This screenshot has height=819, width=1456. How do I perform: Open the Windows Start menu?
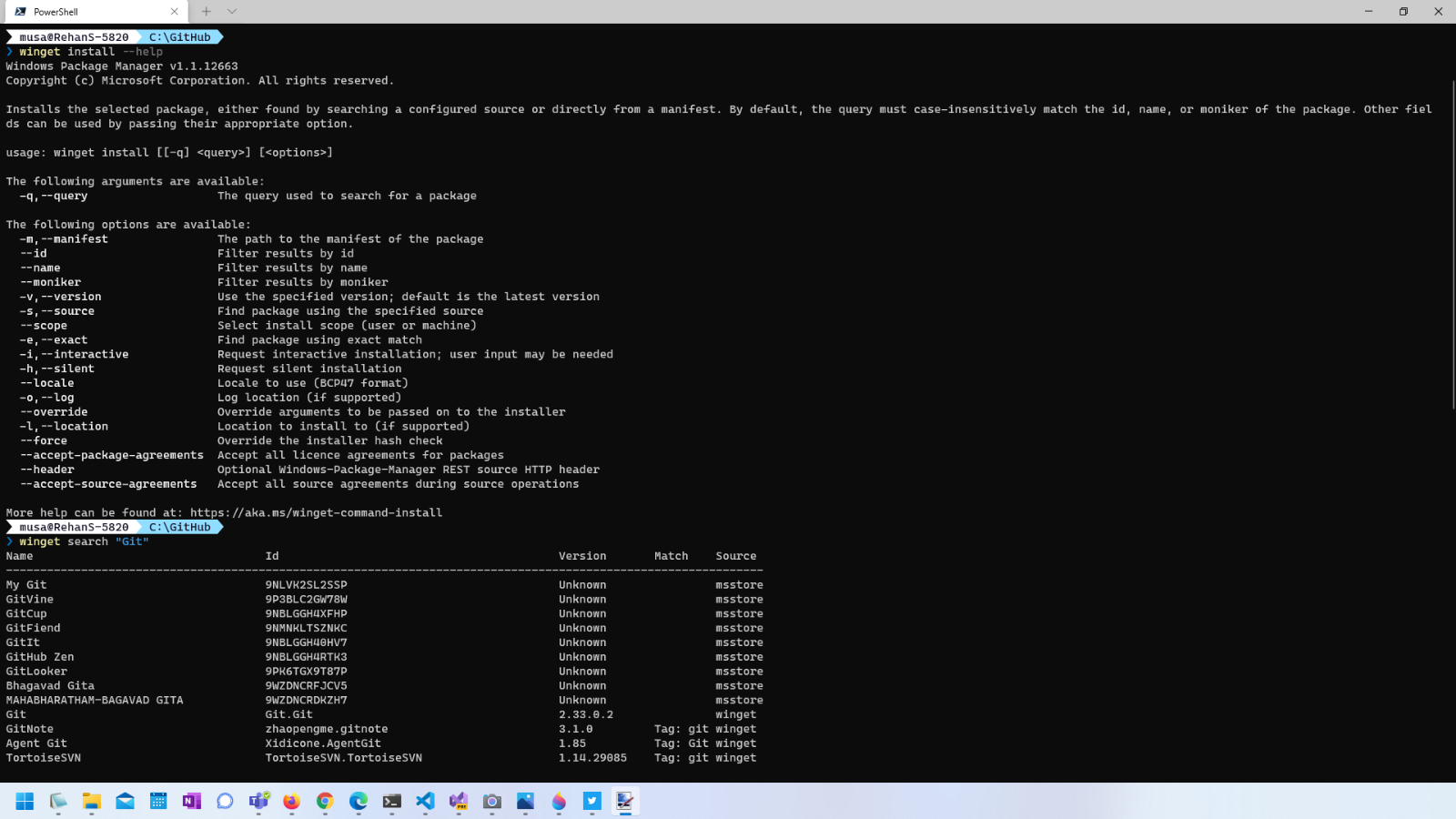pos(25,801)
